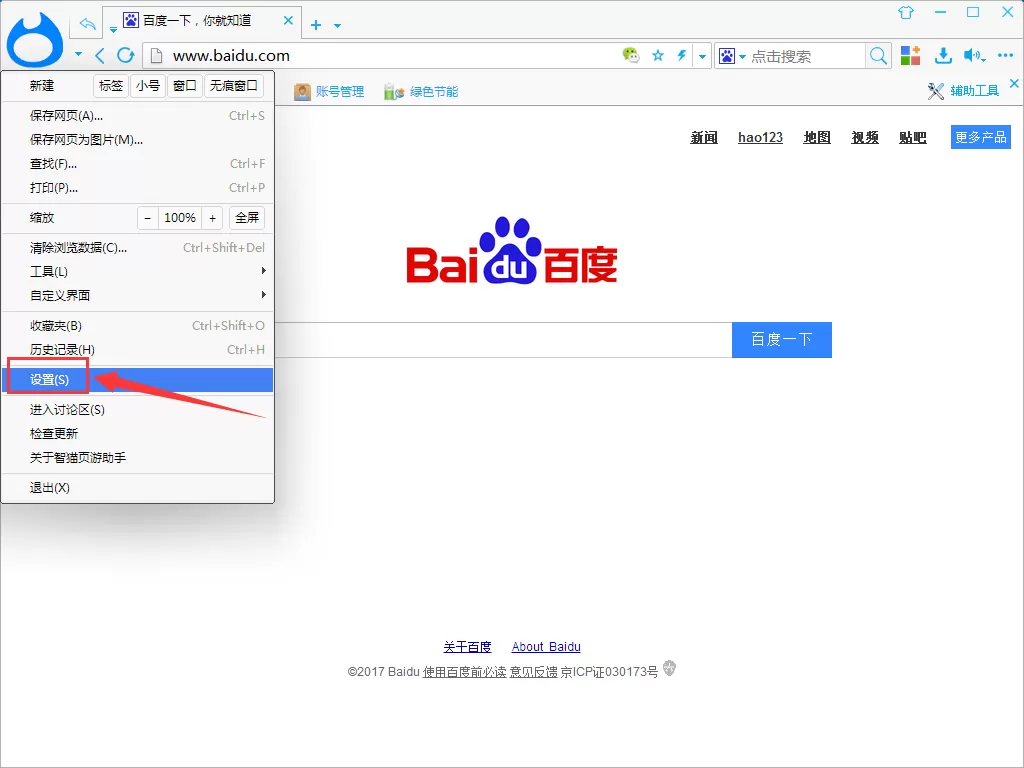
Task: Click the page document icon before URL
Action: [157, 56]
